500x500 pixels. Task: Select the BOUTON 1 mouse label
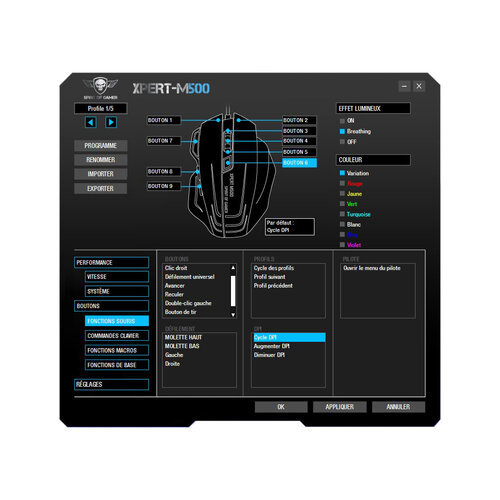click(x=164, y=120)
